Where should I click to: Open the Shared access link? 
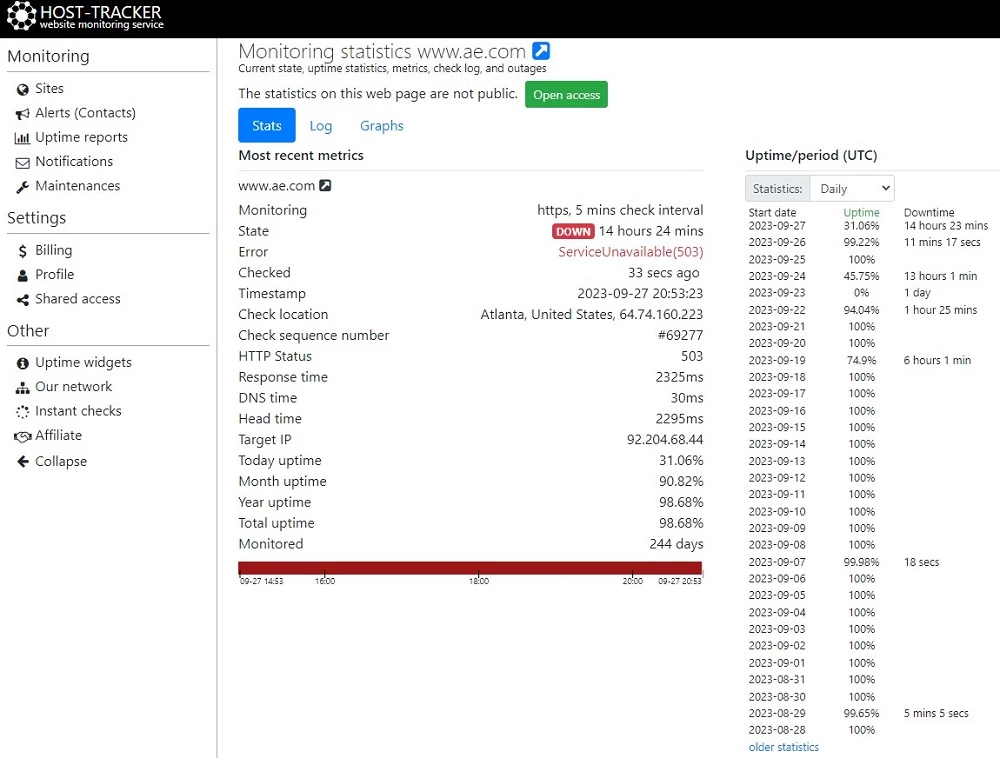pyautogui.click(x=78, y=298)
